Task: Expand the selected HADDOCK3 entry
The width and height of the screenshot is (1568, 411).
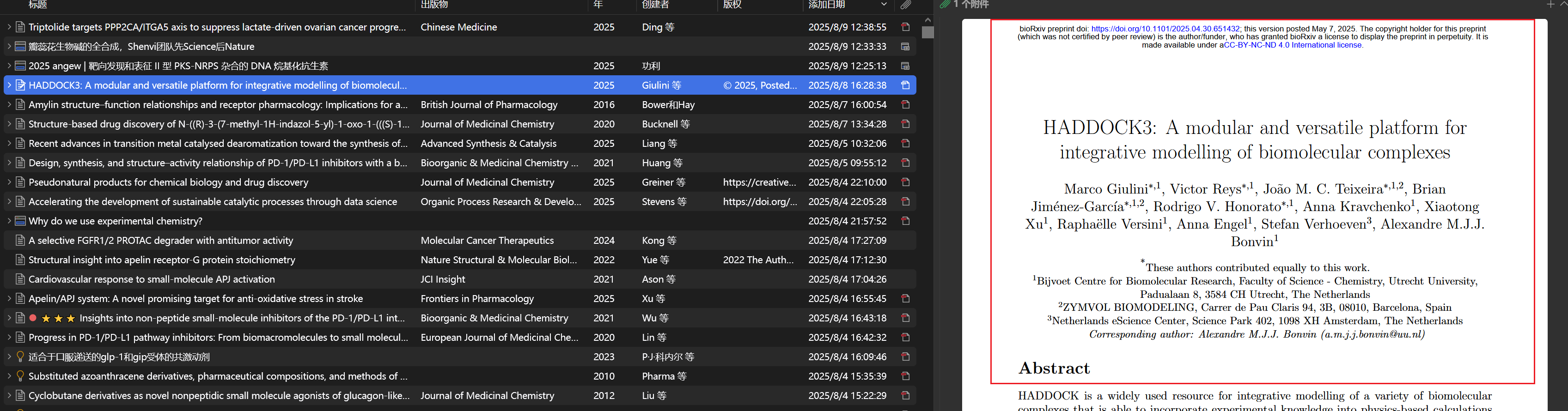Action: coord(9,85)
